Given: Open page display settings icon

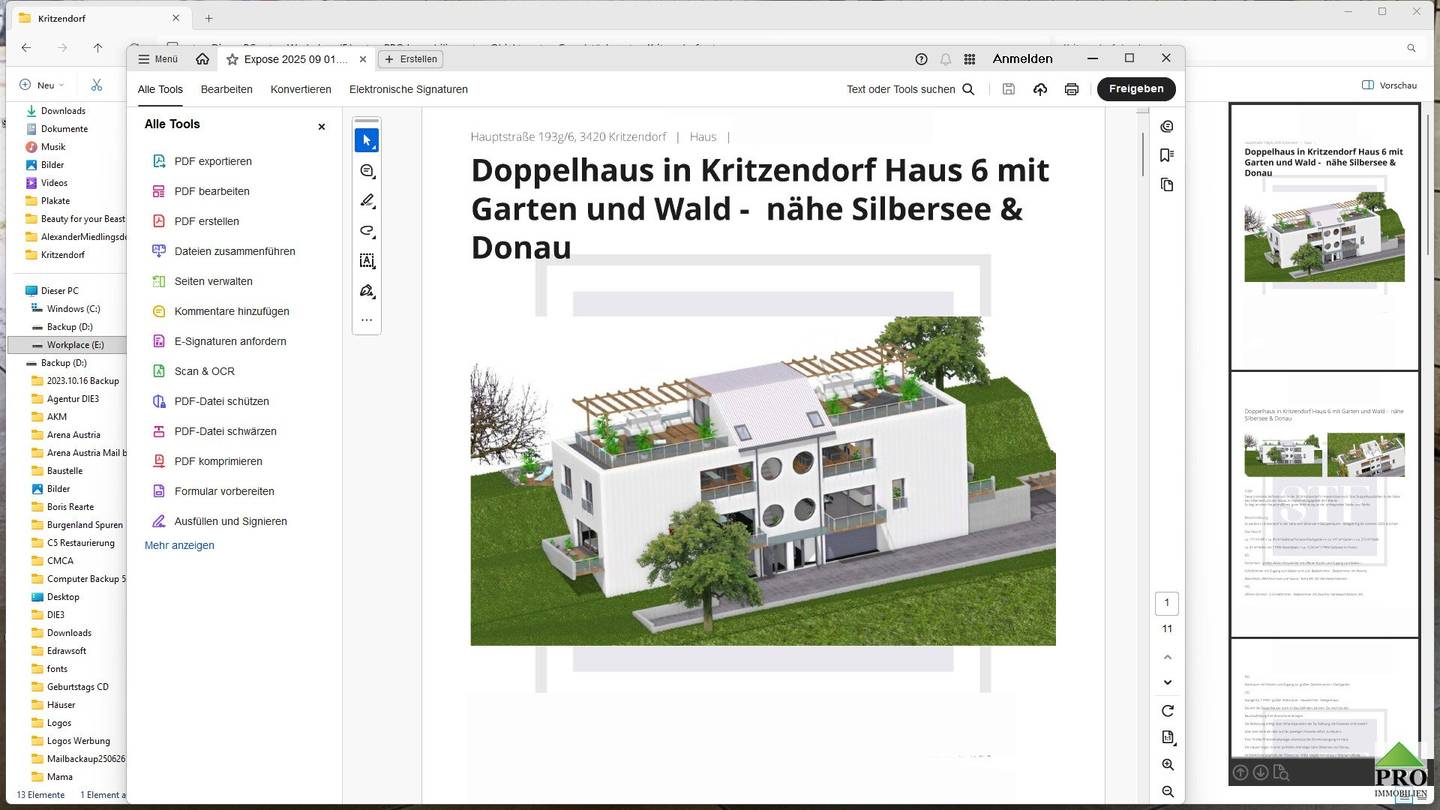Looking at the screenshot, I should point(1167,738).
